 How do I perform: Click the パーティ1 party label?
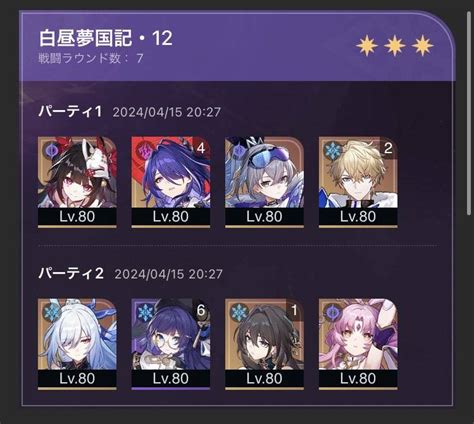click(70, 111)
